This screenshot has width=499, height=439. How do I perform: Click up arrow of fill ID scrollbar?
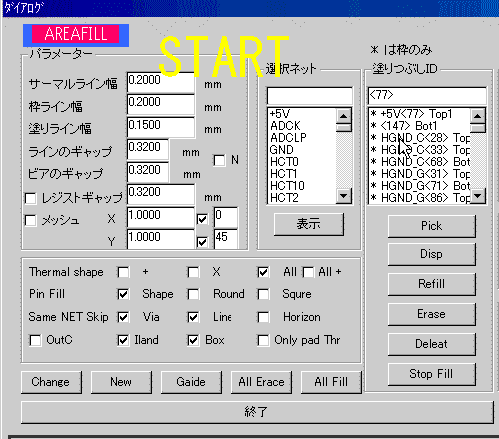pos(478,116)
